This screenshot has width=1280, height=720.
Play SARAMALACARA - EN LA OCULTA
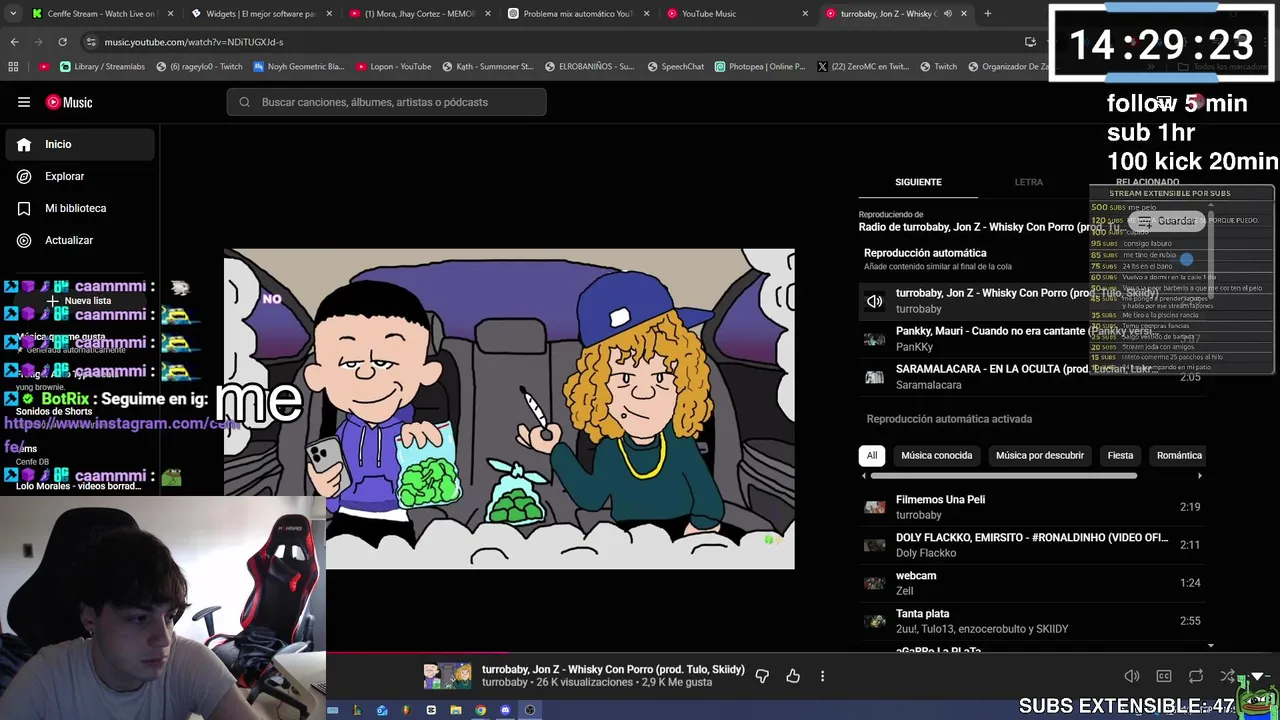pos(1031,377)
